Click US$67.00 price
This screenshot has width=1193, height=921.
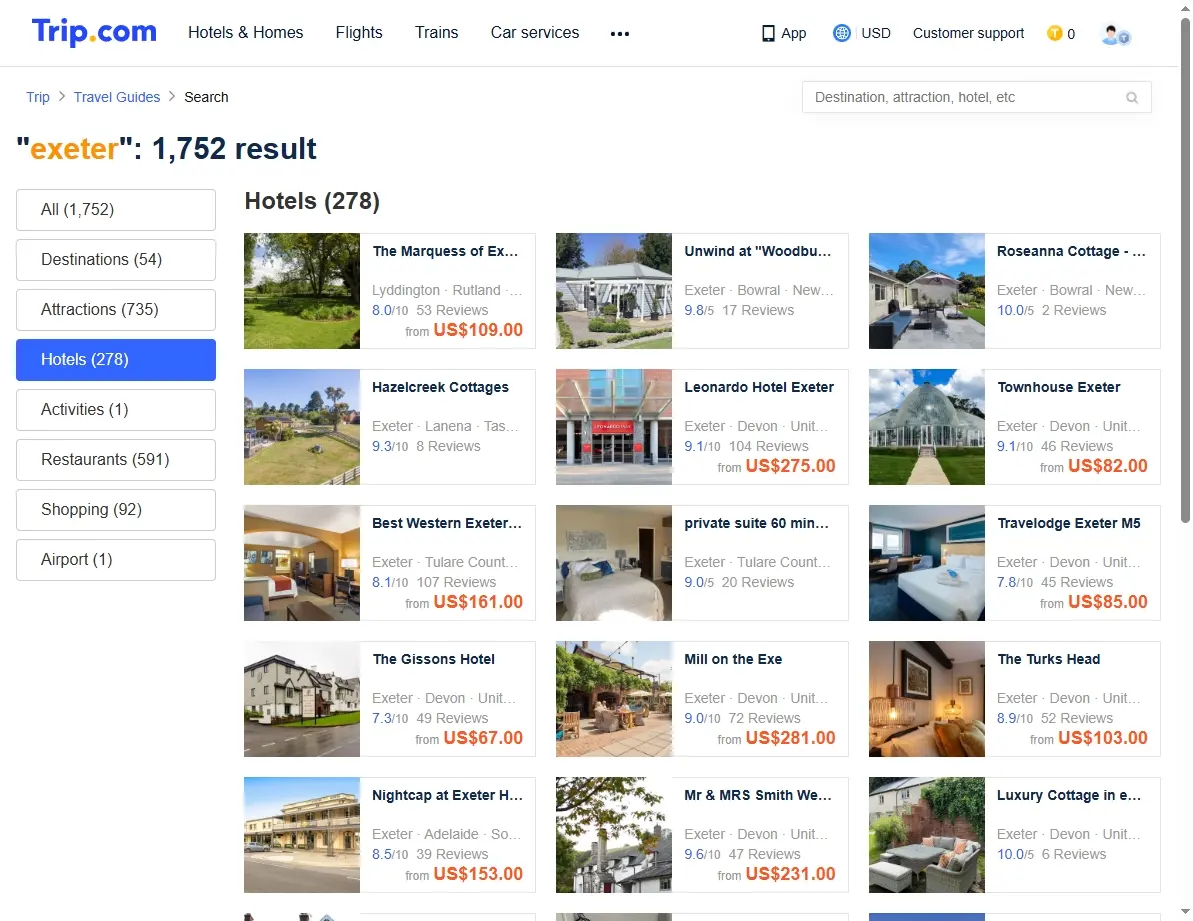pos(483,738)
